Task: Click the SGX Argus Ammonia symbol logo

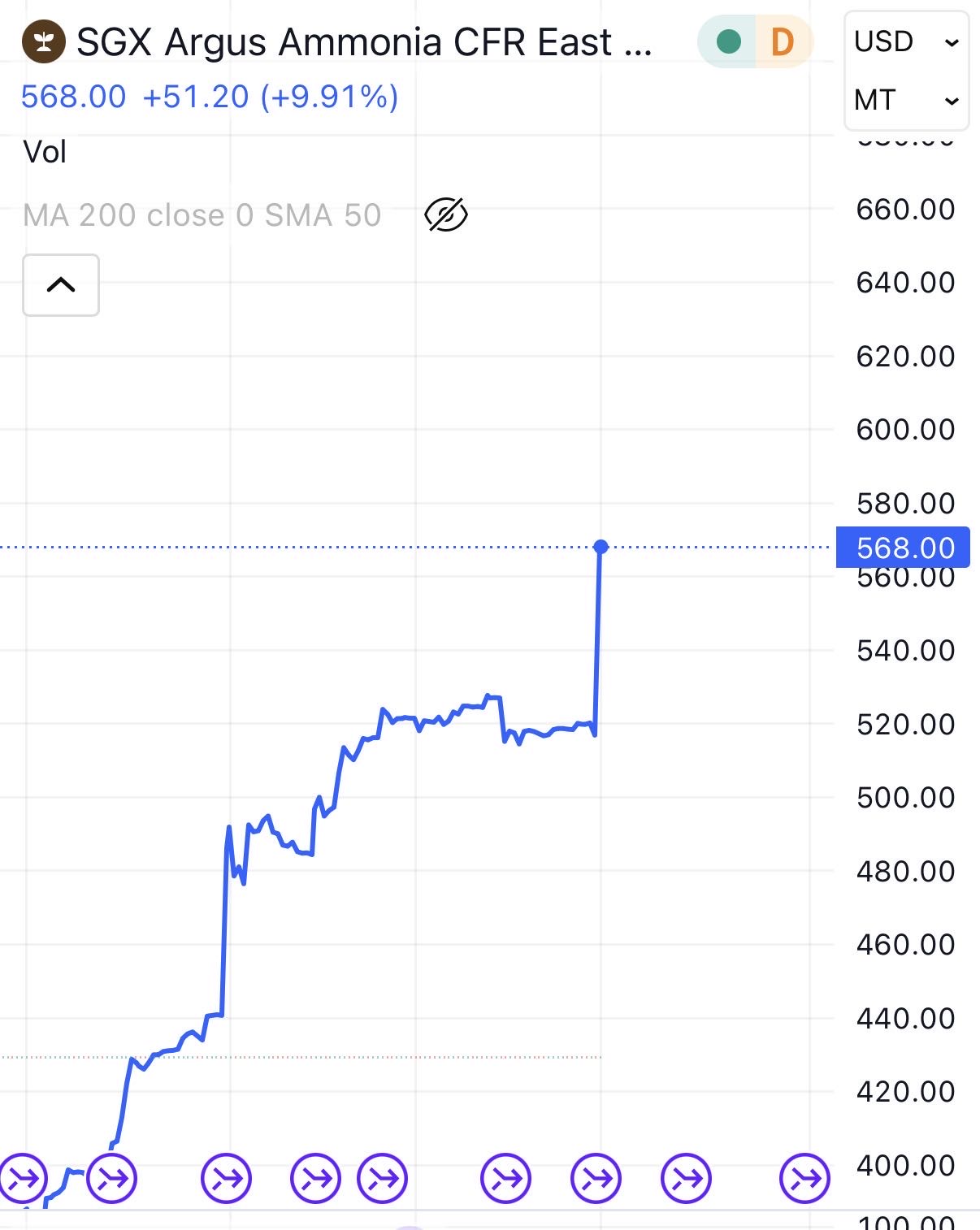Action: (44, 41)
